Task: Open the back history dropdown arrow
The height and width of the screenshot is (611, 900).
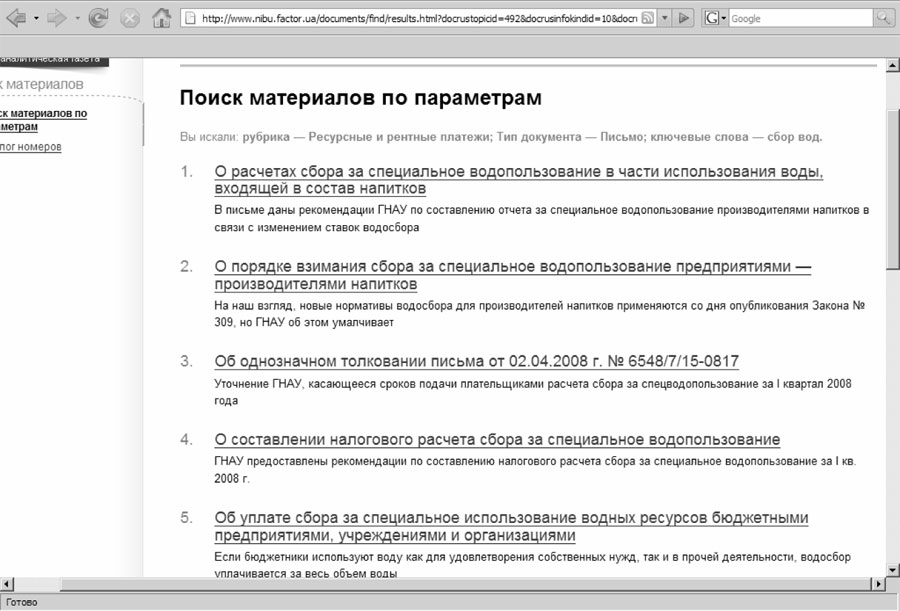Action: (36, 18)
